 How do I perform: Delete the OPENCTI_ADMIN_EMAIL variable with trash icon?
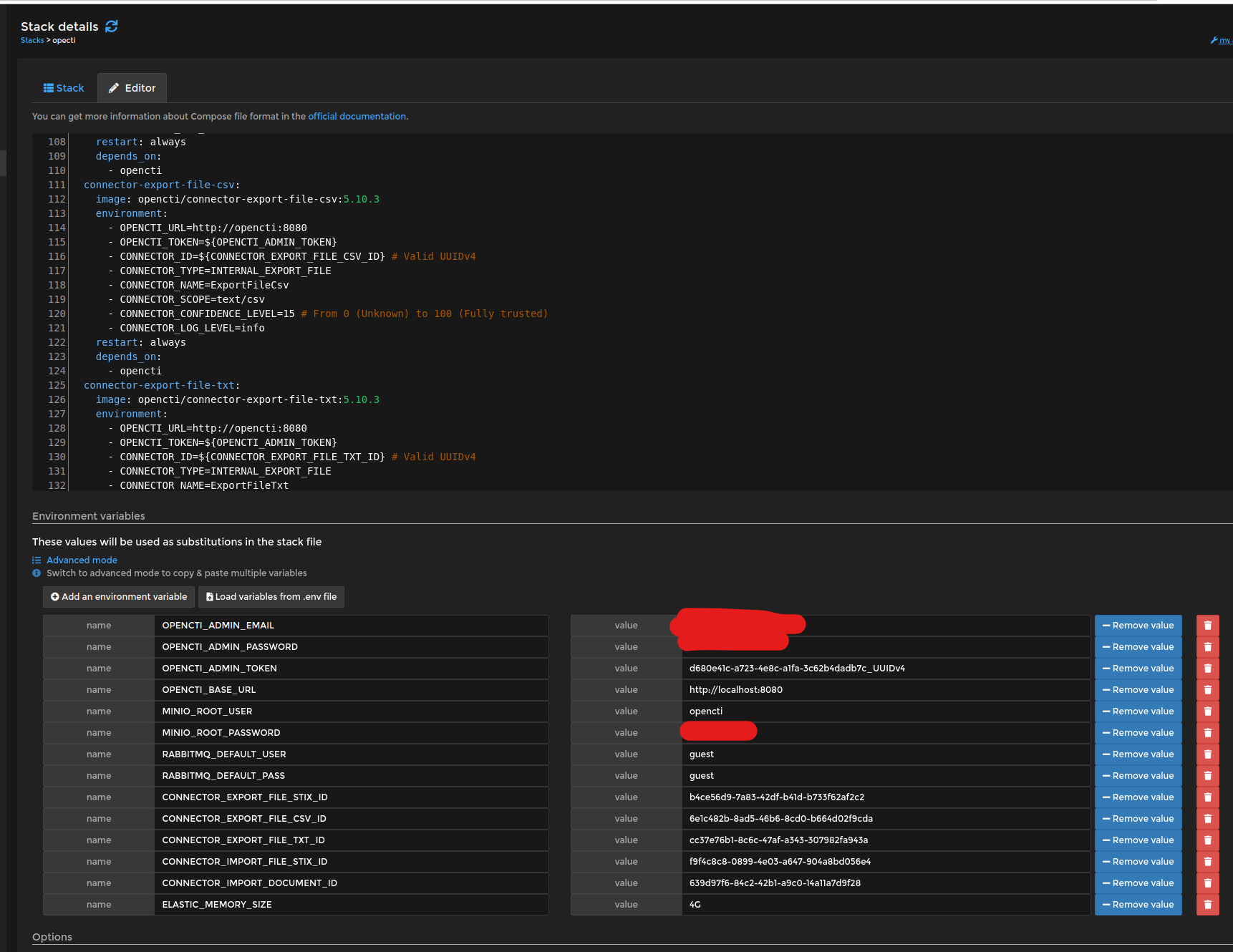(1207, 625)
